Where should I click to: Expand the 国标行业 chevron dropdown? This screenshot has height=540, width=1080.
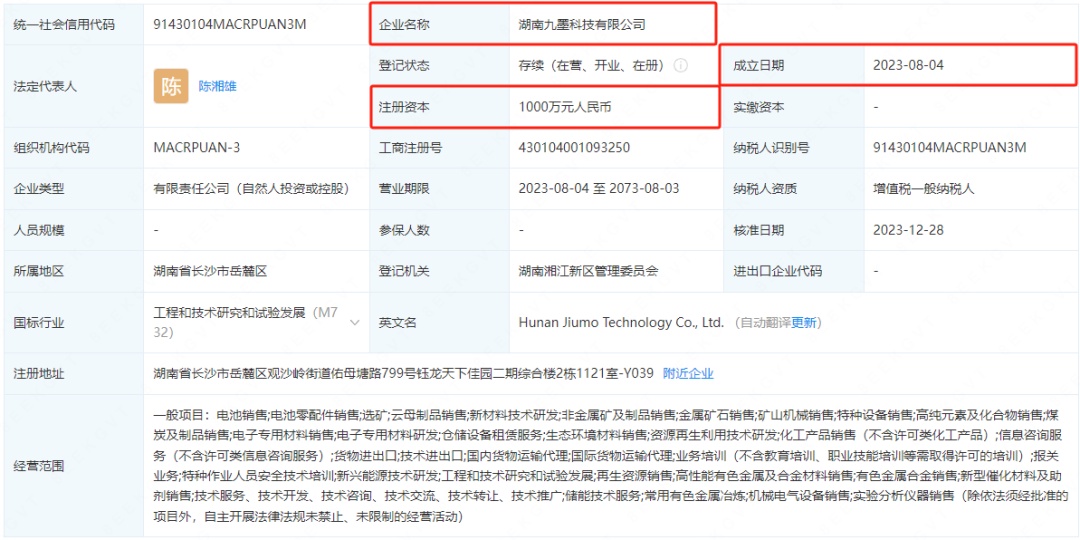coord(355,322)
